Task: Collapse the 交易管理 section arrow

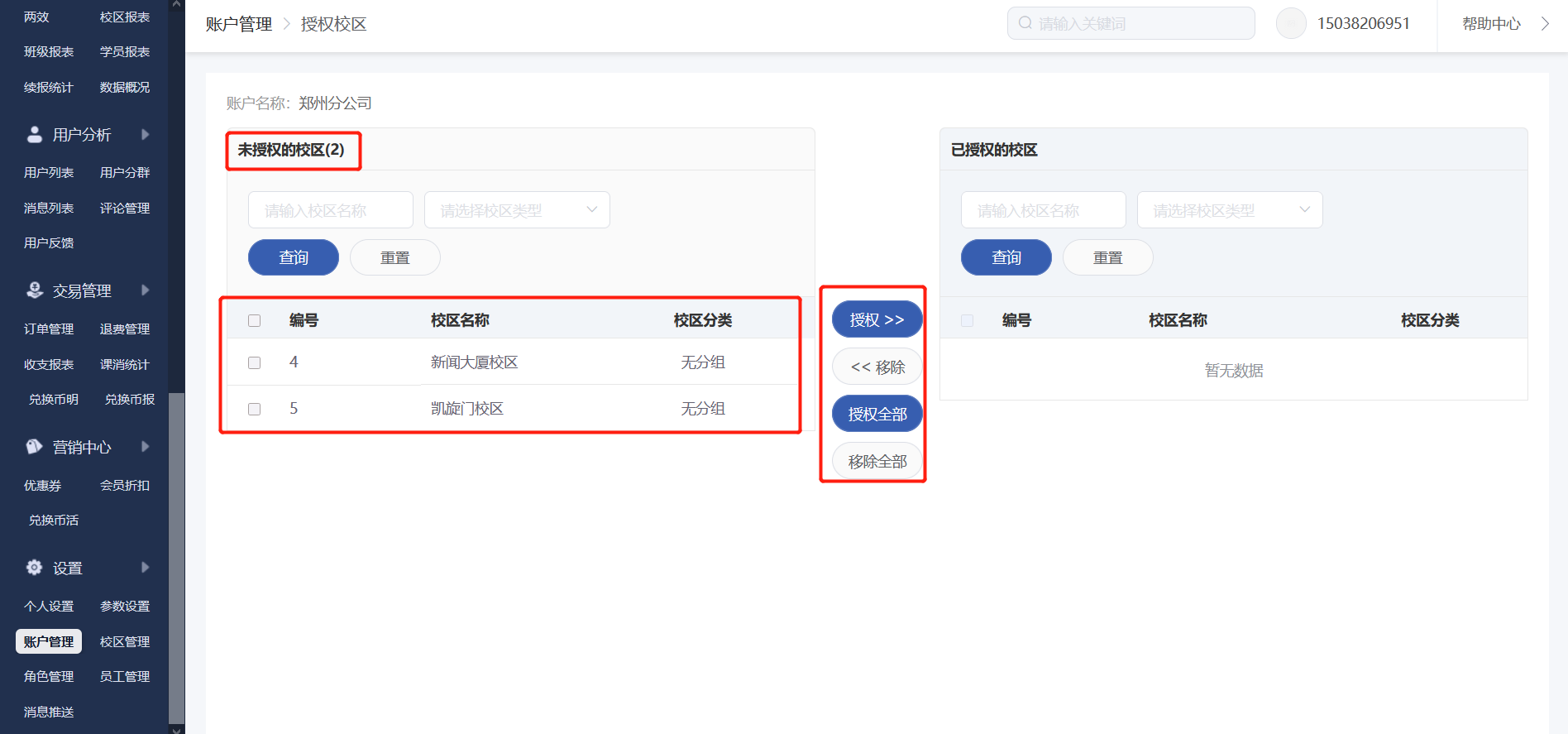Action: click(146, 290)
